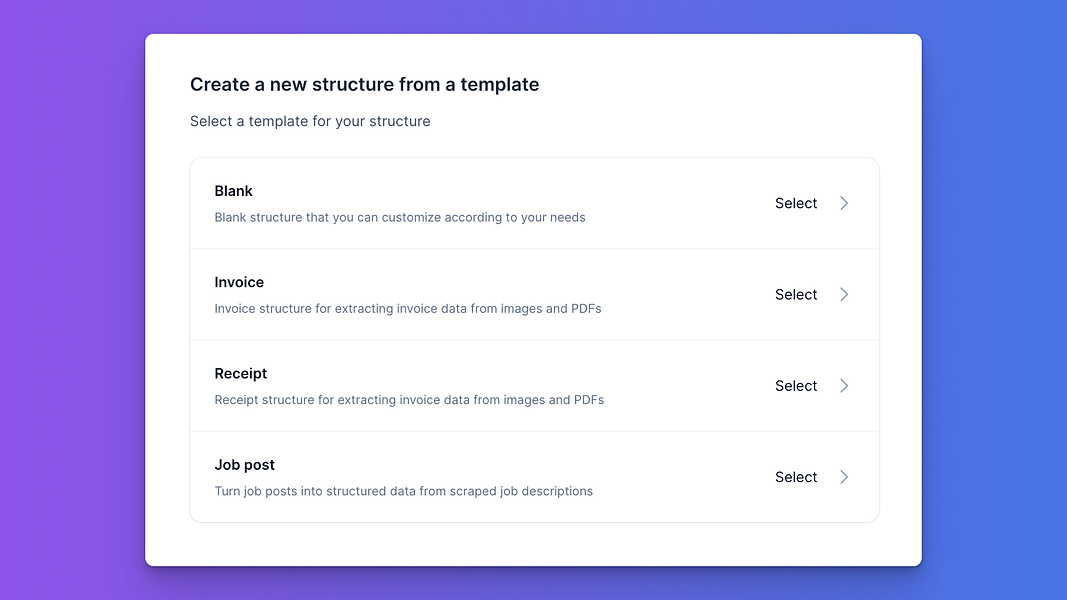Viewport: 1067px width, 600px height.
Task: Click the Blank template title
Action: click(233, 191)
